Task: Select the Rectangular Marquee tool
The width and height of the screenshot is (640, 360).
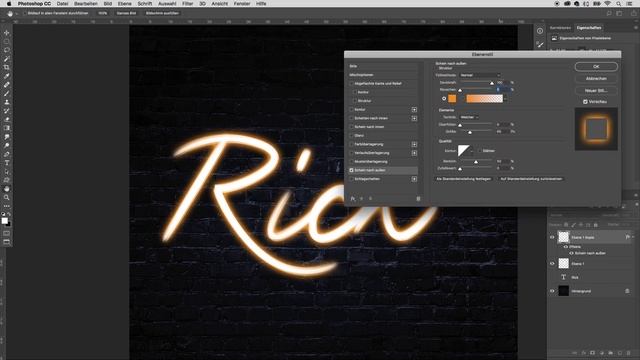Action: click(x=7, y=41)
